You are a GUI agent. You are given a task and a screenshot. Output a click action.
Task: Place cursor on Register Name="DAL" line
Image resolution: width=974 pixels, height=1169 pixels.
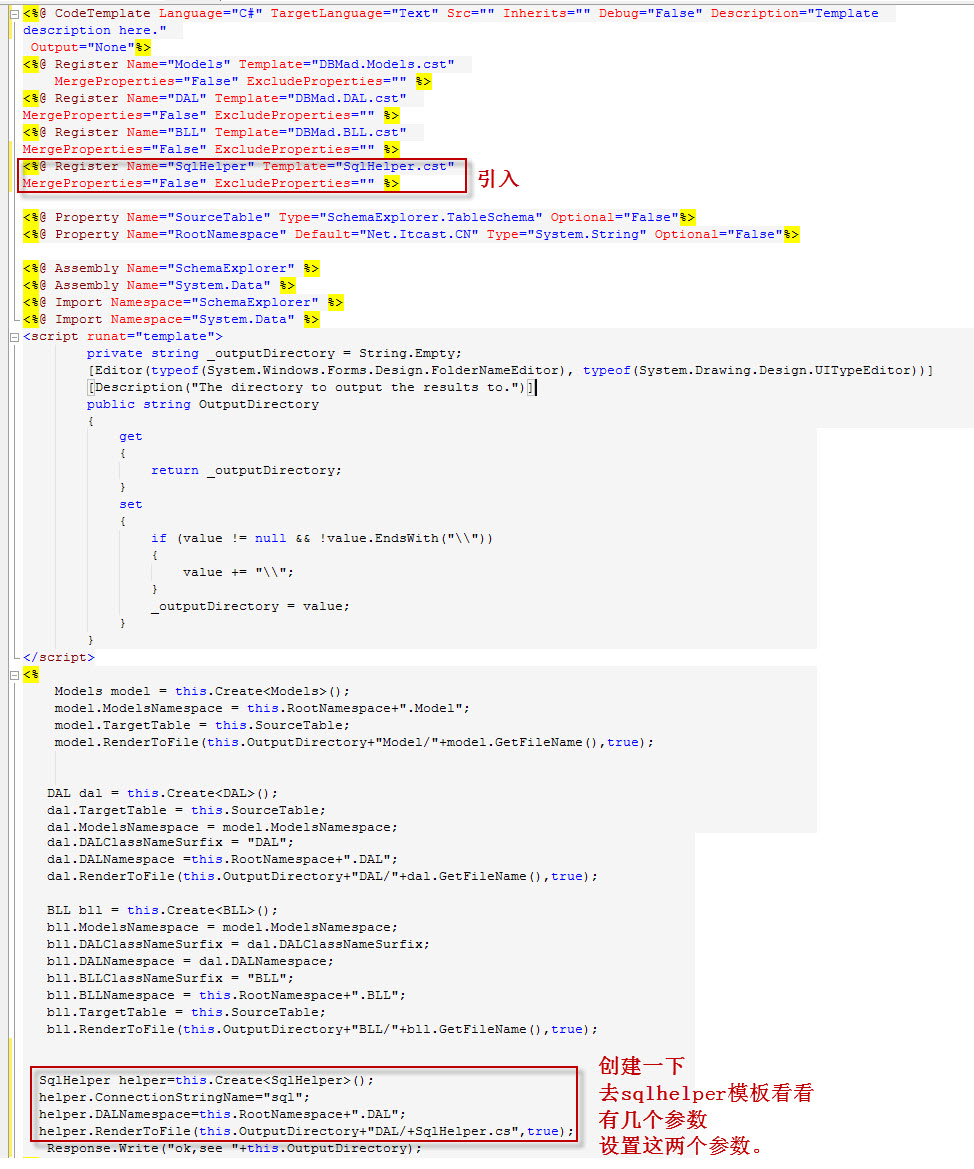tap(215, 98)
